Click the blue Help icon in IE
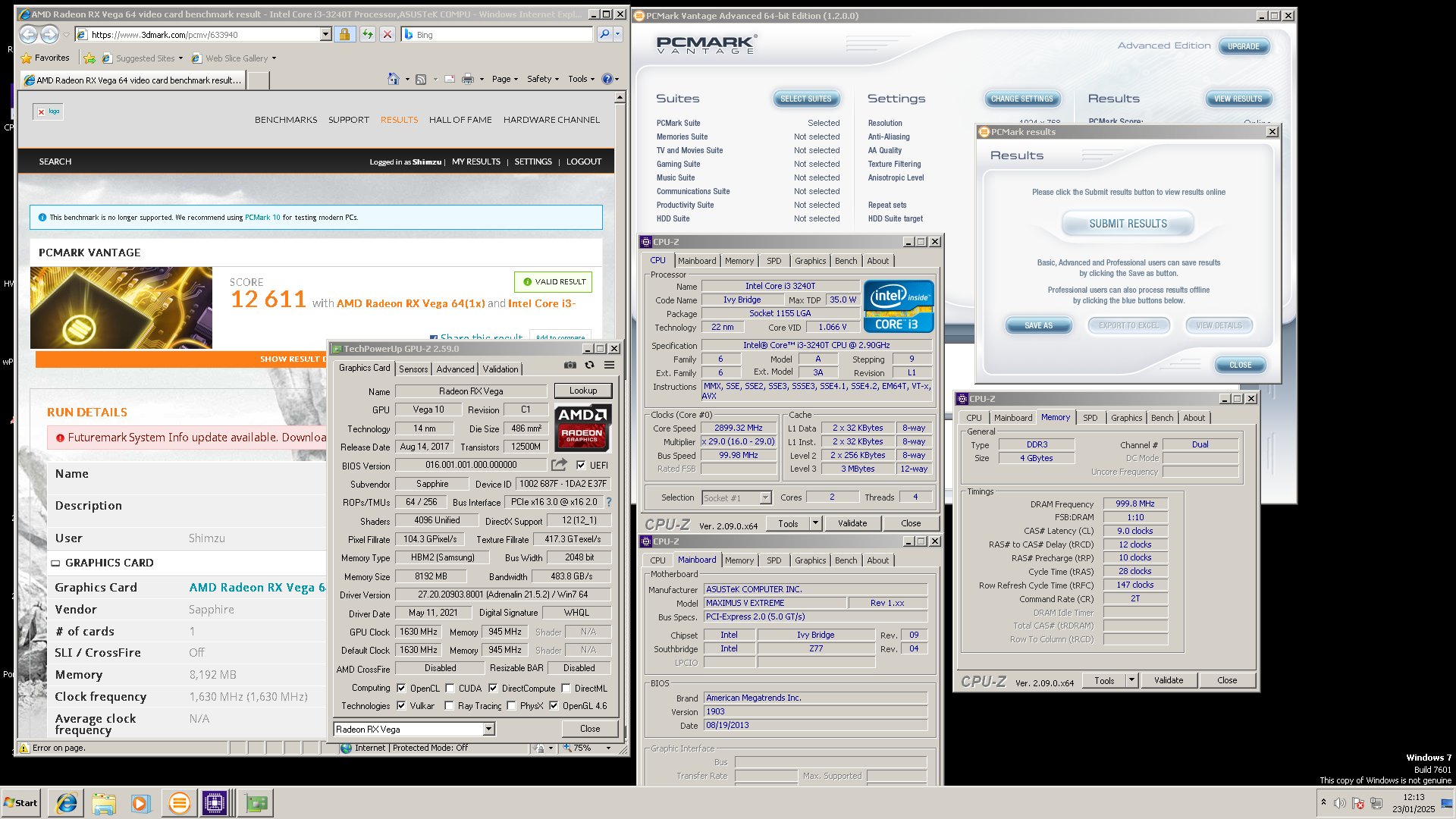This screenshot has width=1456, height=819. click(x=607, y=79)
